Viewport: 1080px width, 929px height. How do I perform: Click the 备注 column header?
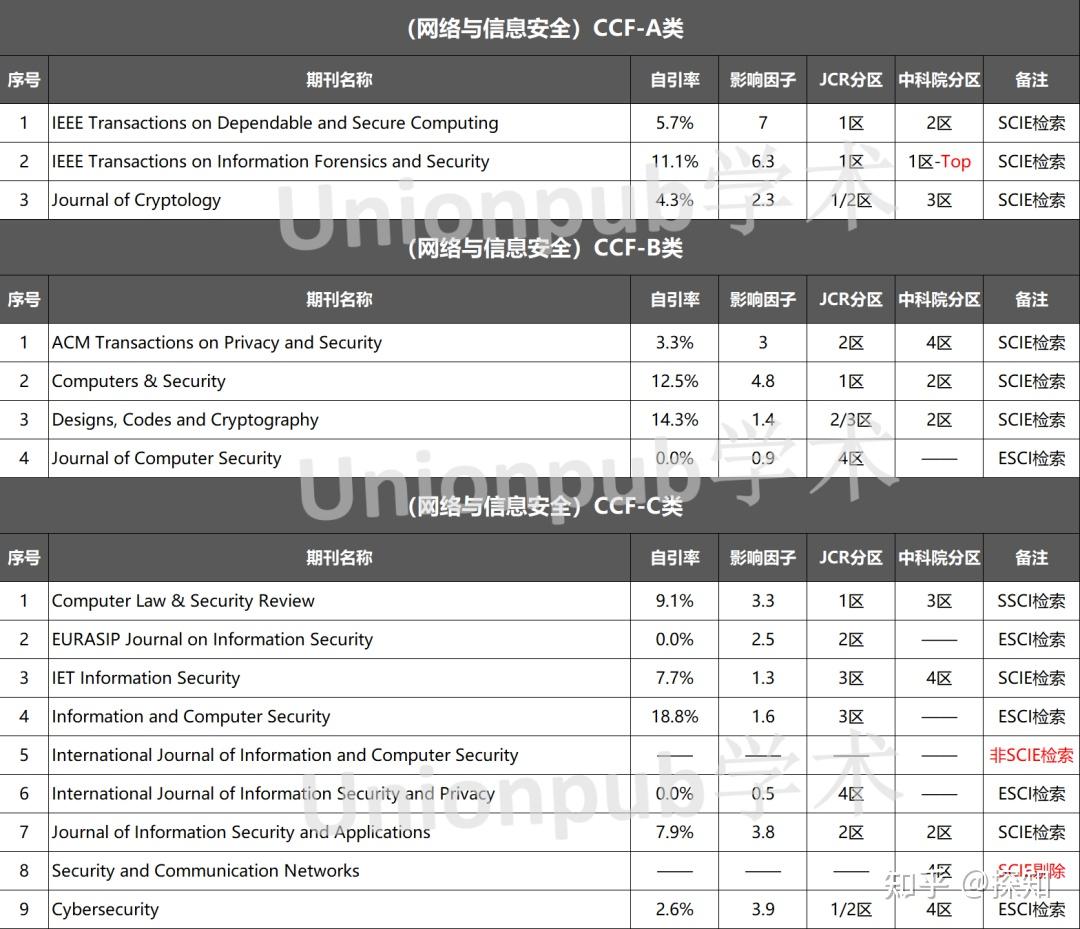(x=1031, y=80)
